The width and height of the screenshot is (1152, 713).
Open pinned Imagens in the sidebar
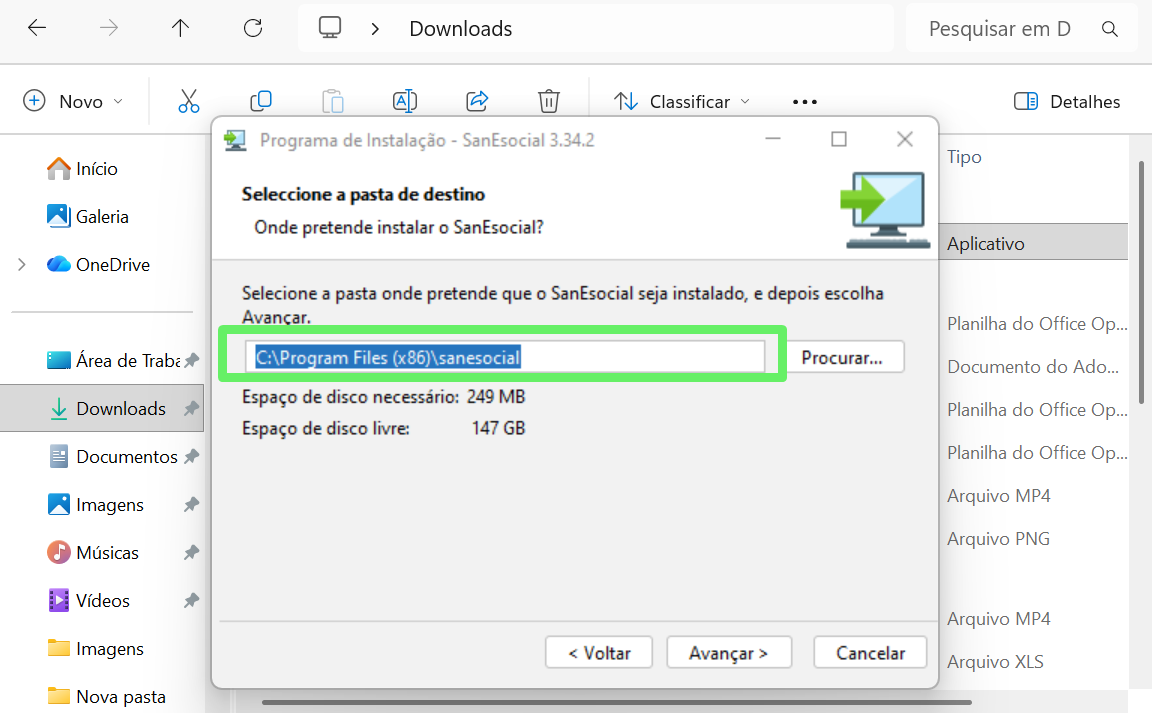pyautogui.click(x=96, y=505)
